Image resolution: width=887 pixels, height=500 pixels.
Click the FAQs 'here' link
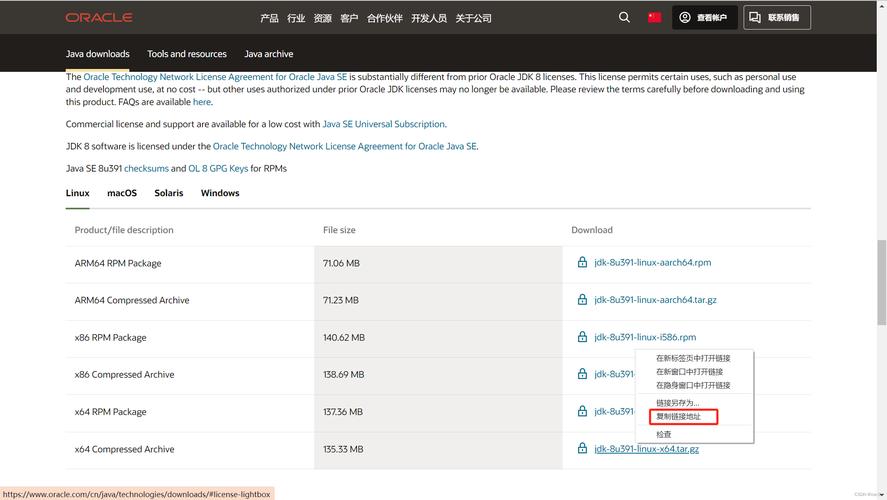tap(202, 102)
